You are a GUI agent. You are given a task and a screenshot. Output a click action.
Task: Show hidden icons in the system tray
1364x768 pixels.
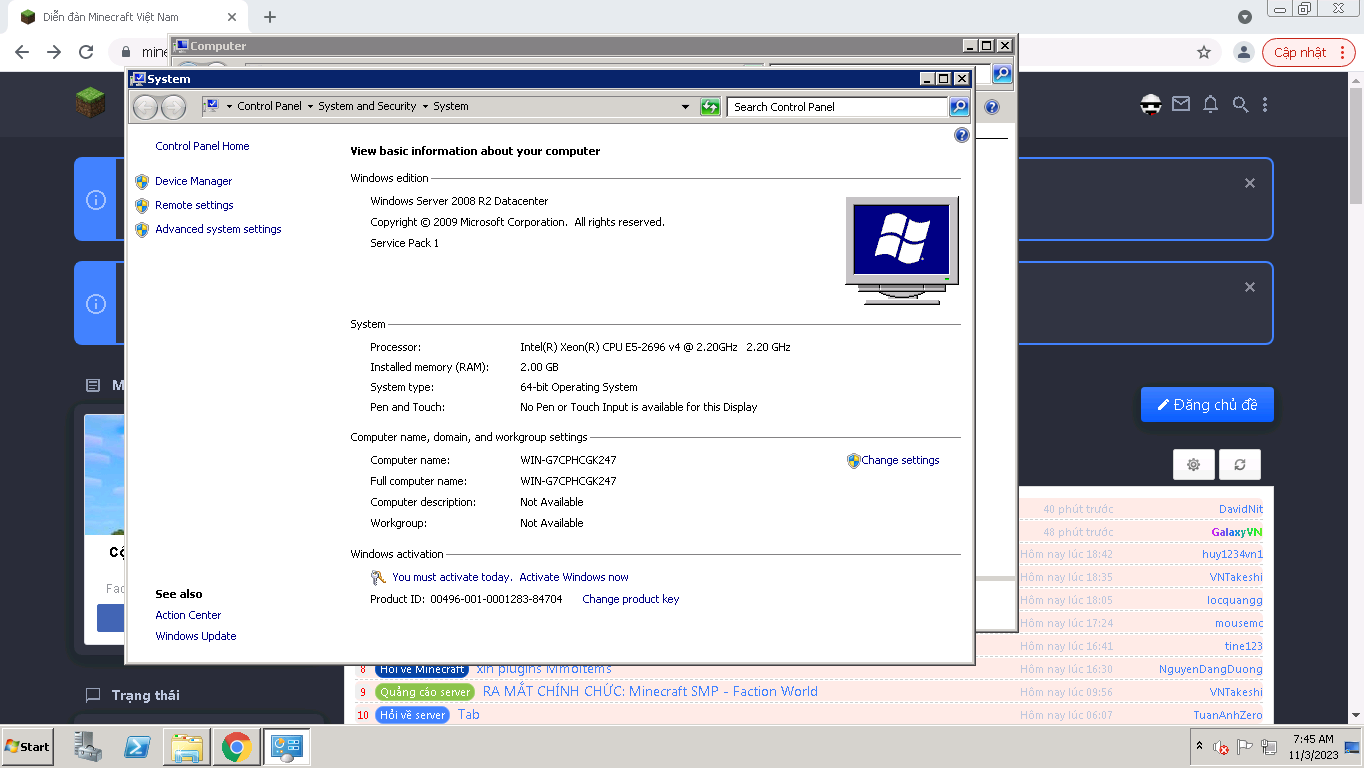(x=1199, y=746)
